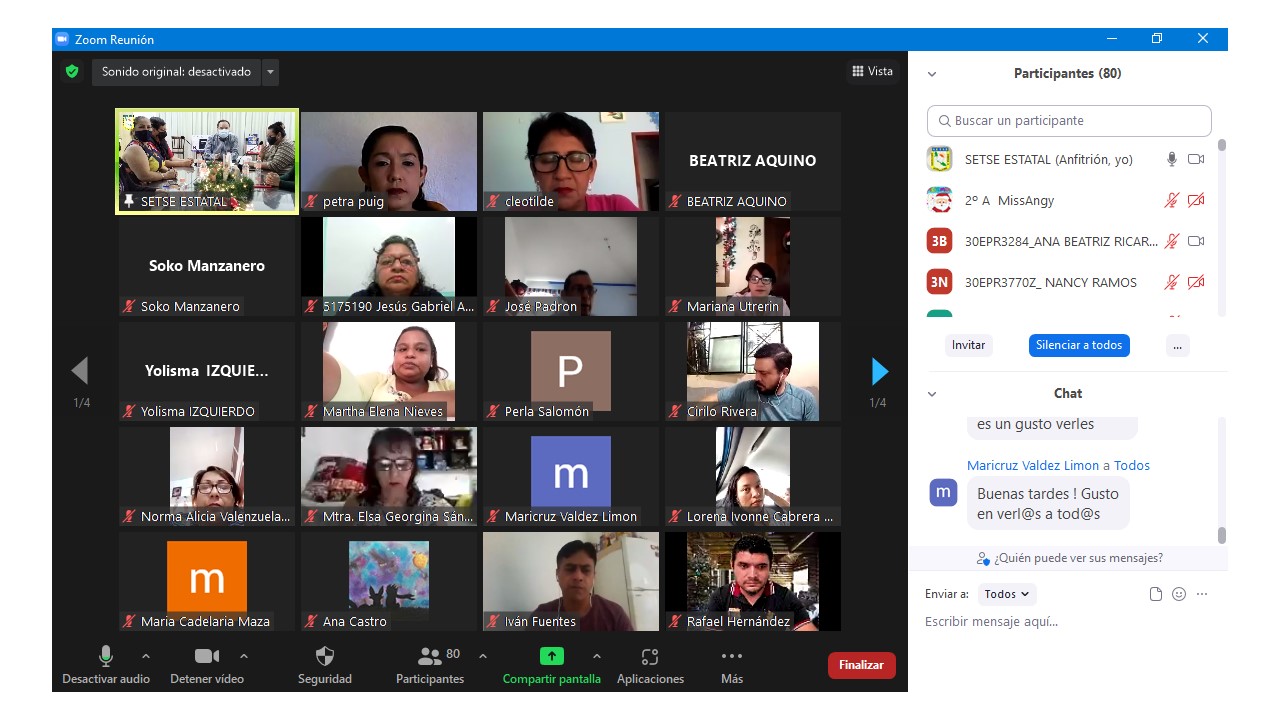Open the Seguridad shield menu
The height and width of the screenshot is (720, 1280).
(x=325, y=665)
